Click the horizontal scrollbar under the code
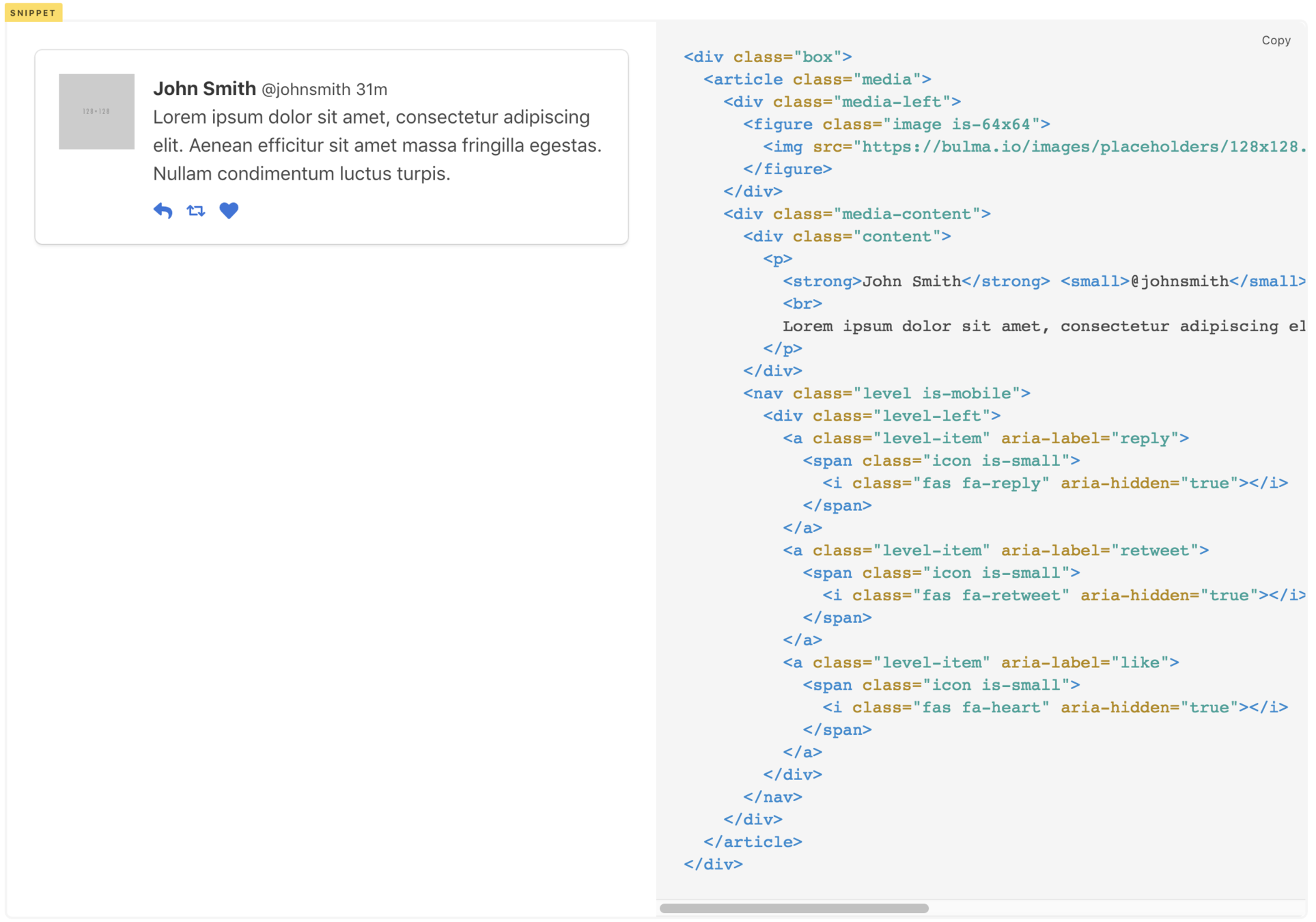This screenshot has width=1316, height=922. [794, 908]
